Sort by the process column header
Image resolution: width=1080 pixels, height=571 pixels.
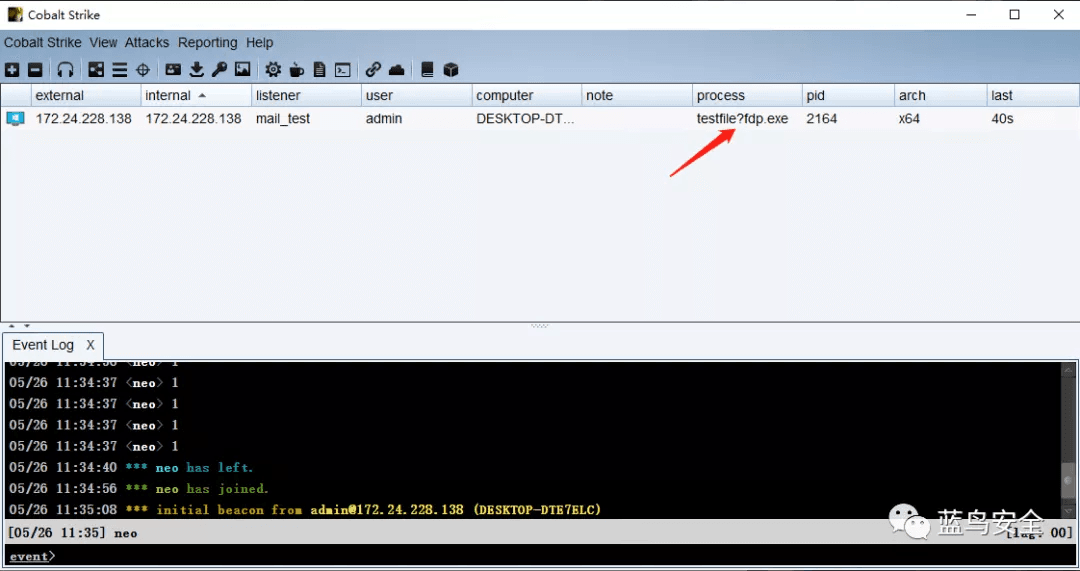point(747,96)
